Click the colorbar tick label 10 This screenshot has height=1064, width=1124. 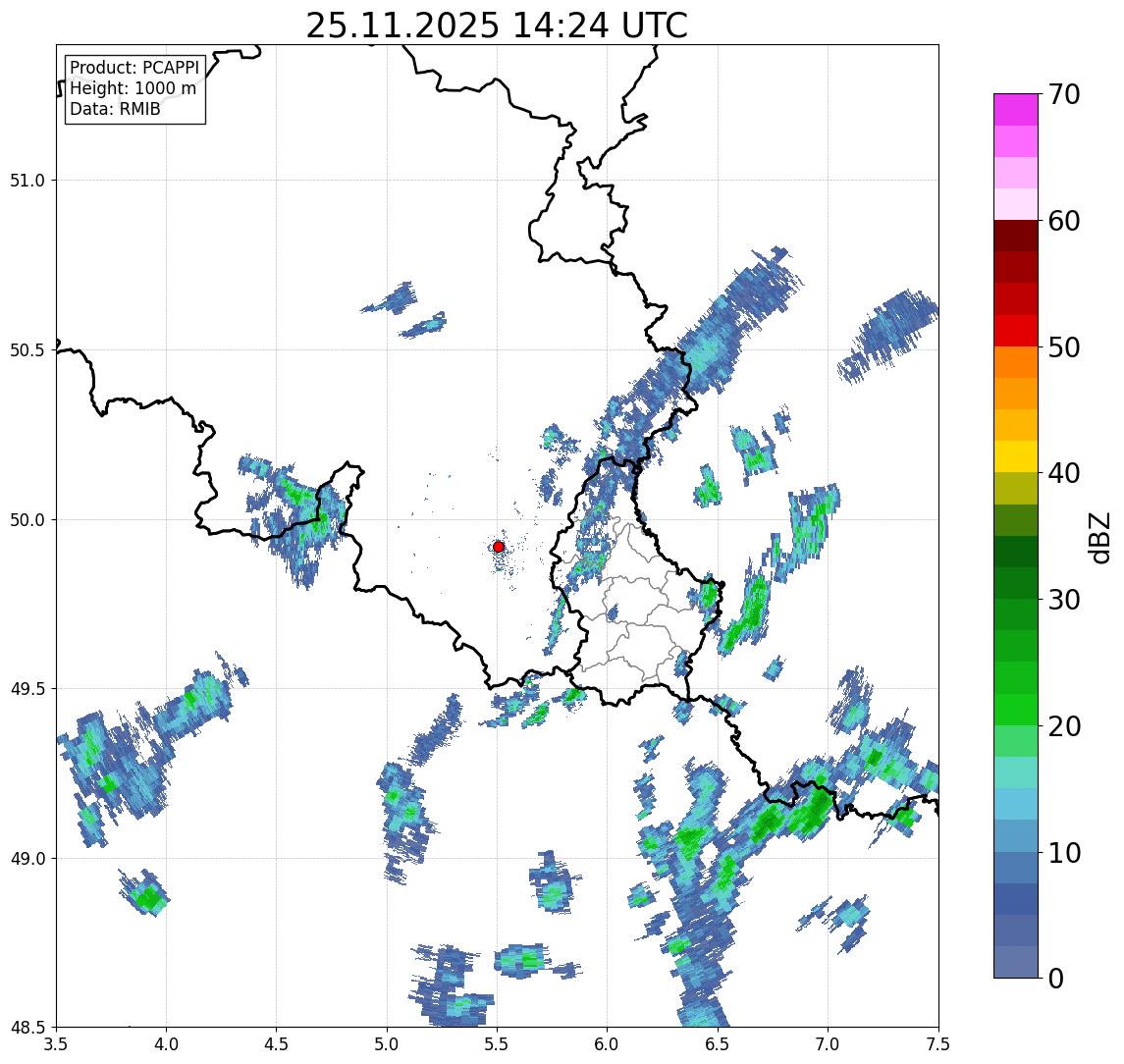click(1064, 853)
